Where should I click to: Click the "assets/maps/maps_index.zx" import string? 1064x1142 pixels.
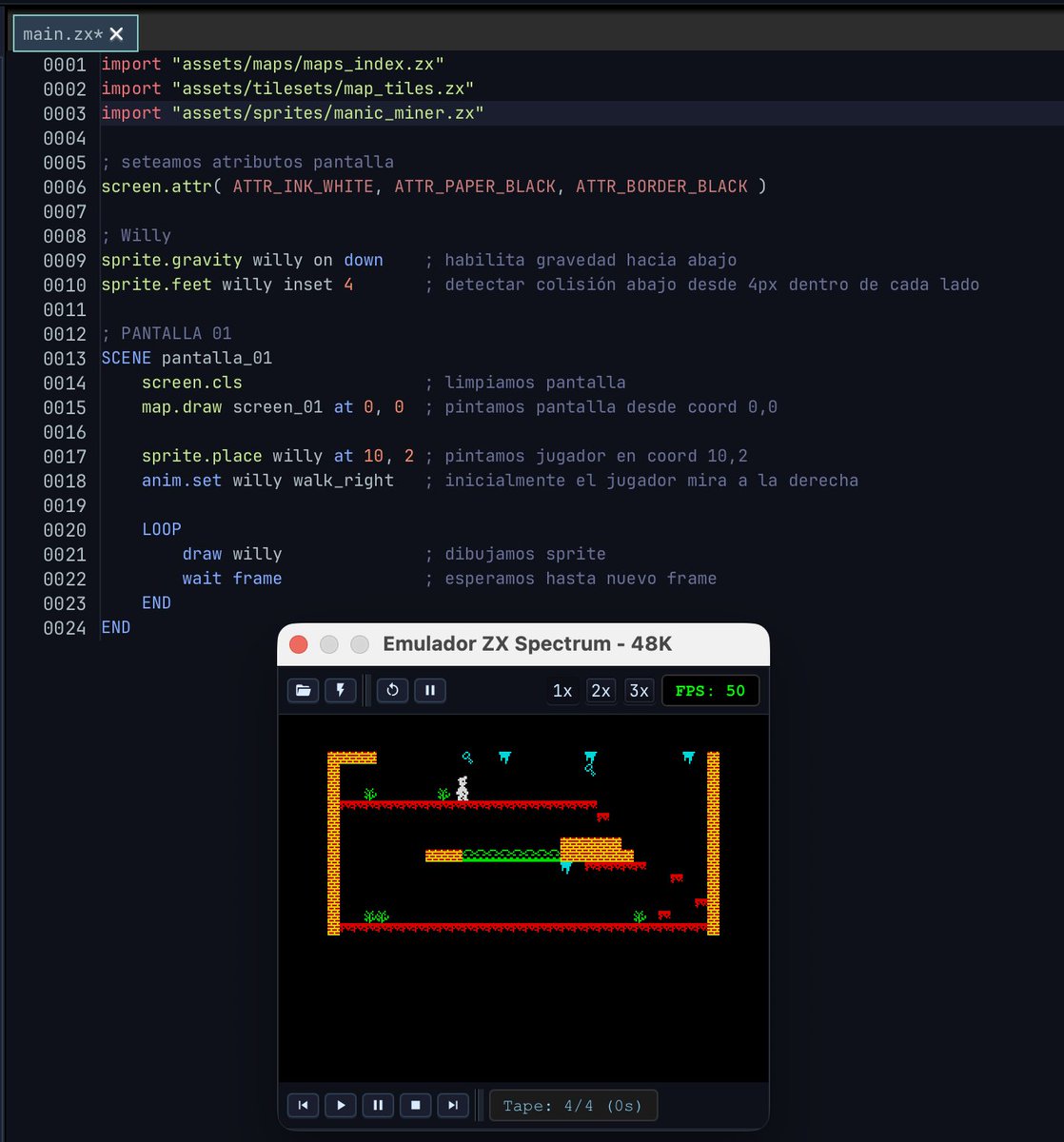pyautogui.click(x=308, y=65)
